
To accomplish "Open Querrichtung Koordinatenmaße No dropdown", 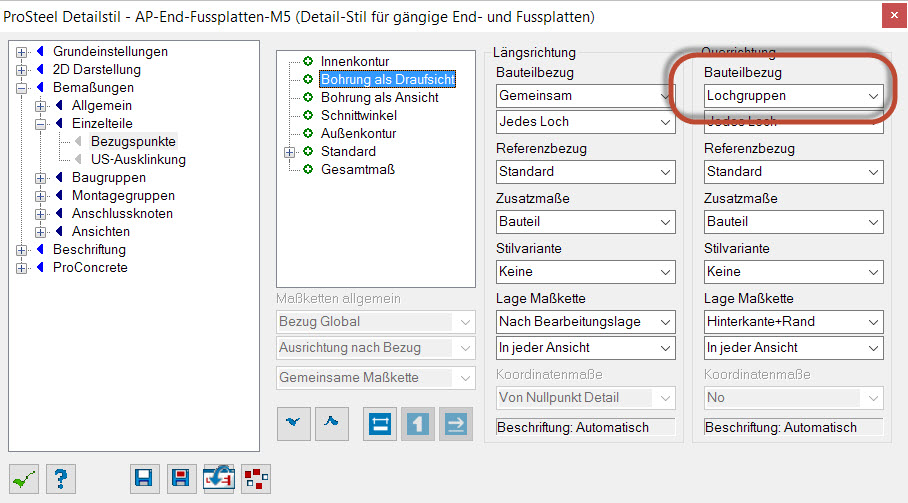I will tap(793, 398).
